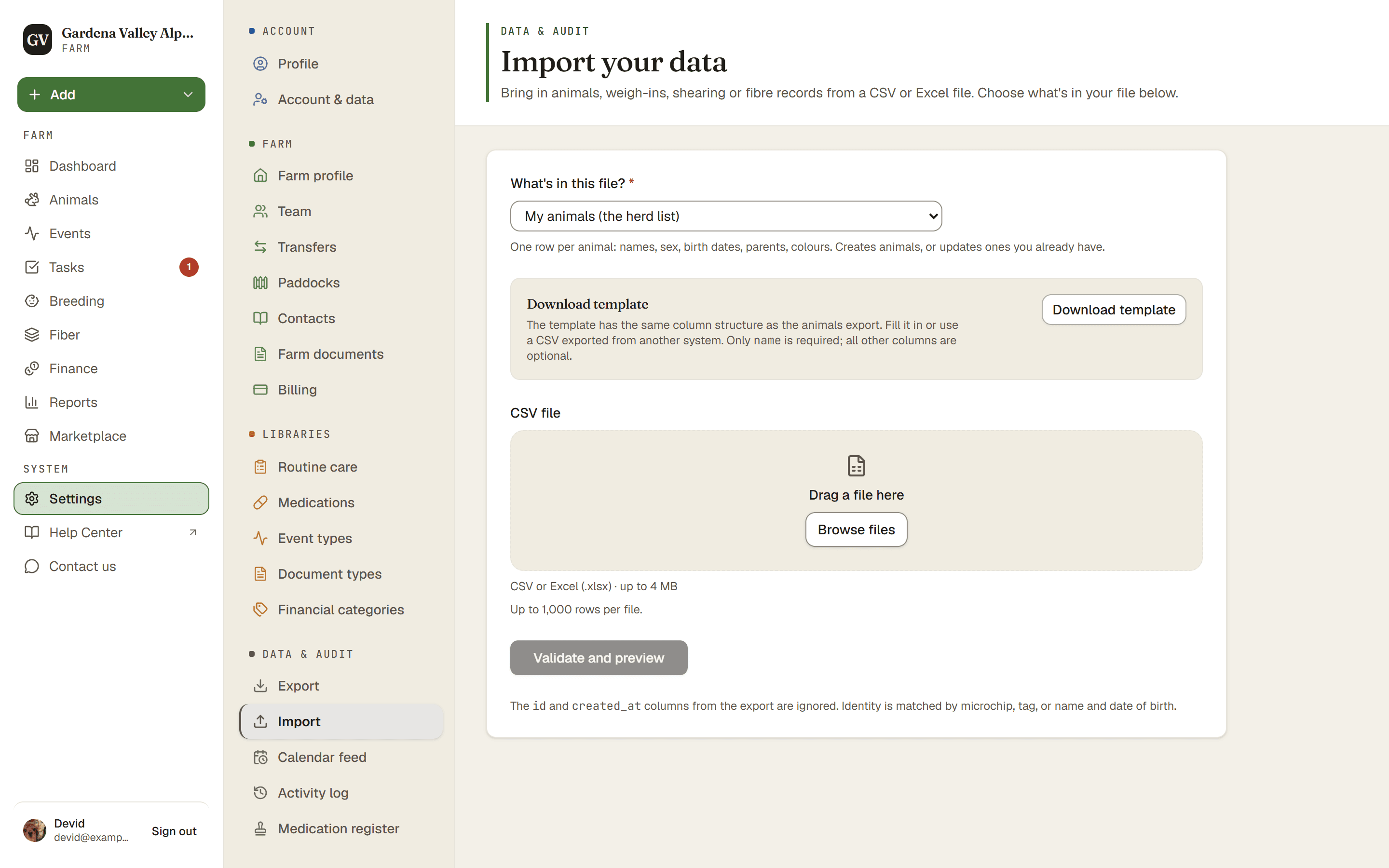Click the Finance coins icon
The height and width of the screenshot is (868, 1389).
pyautogui.click(x=31, y=368)
